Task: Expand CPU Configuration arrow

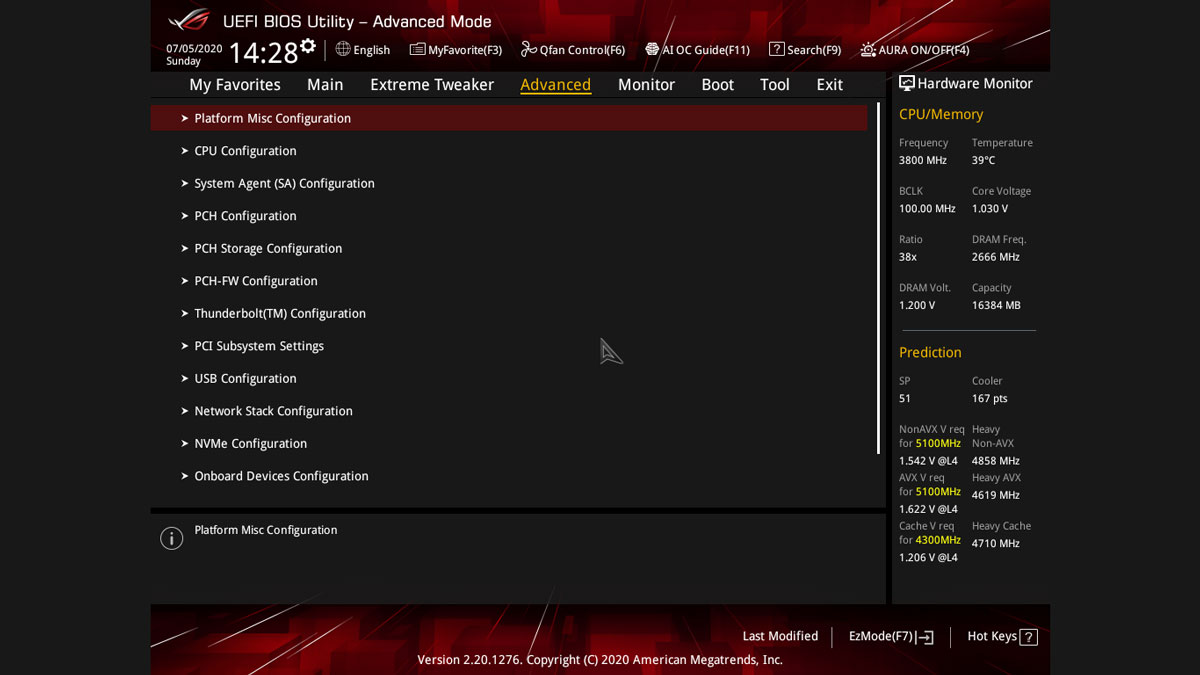Action: click(185, 151)
